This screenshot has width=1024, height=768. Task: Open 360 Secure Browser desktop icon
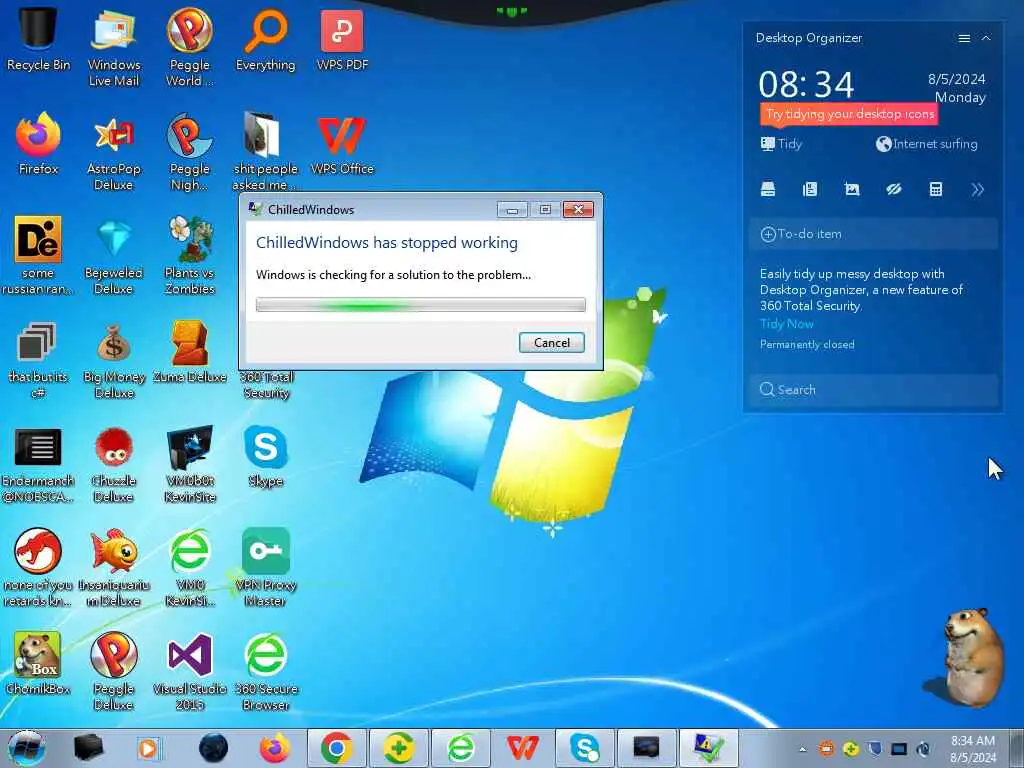265,671
